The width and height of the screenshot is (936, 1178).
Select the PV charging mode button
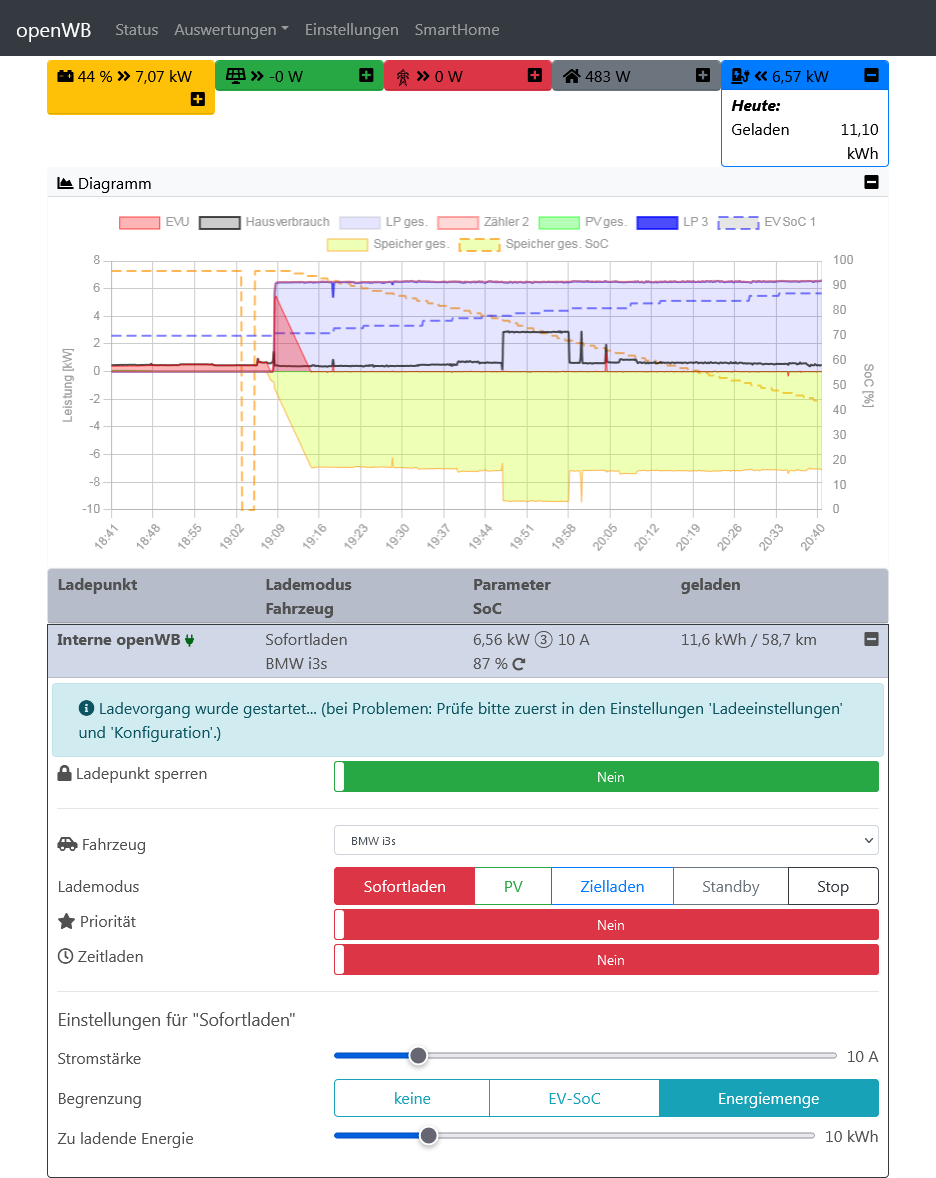click(513, 887)
